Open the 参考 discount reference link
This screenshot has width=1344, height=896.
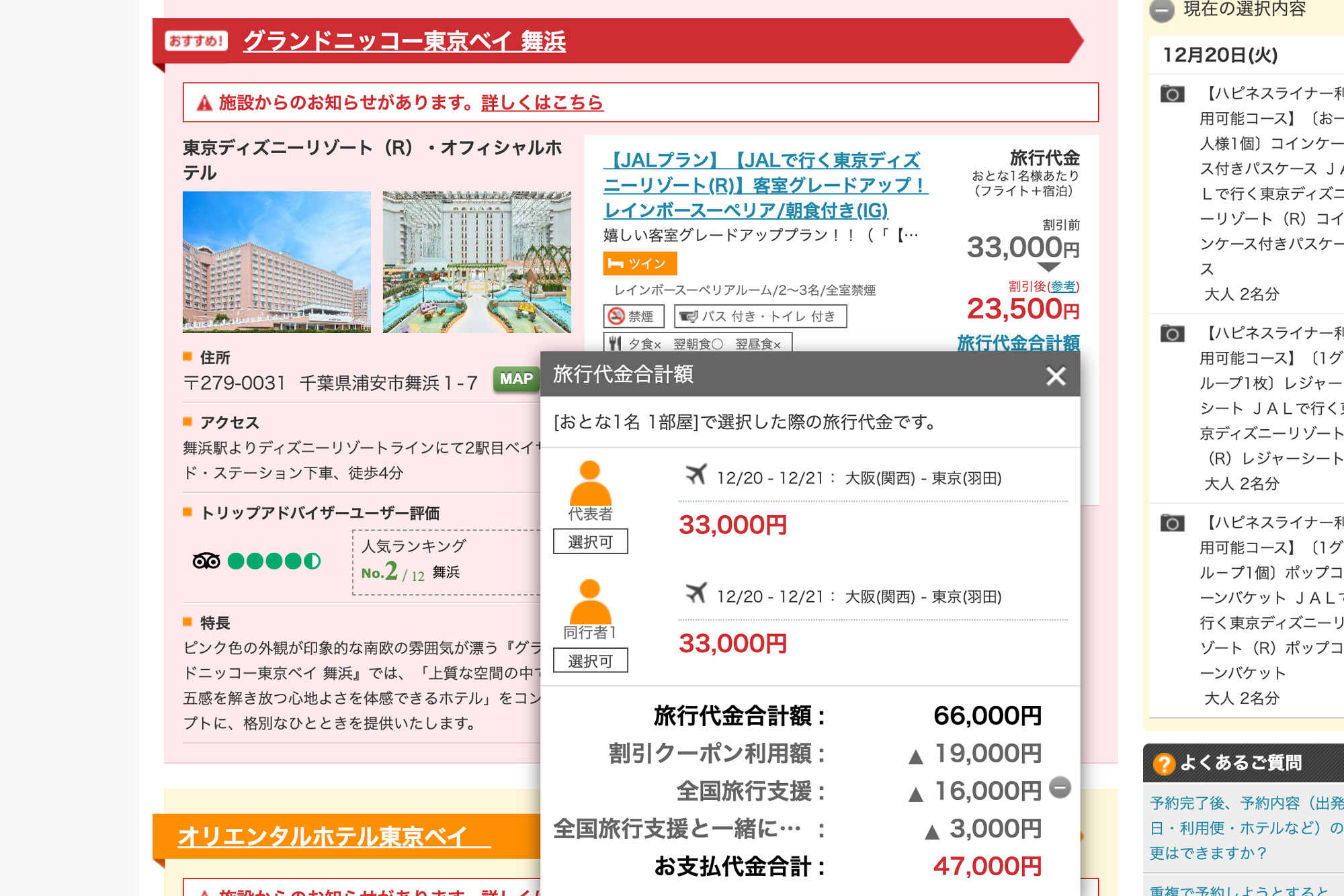(1062, 286)
